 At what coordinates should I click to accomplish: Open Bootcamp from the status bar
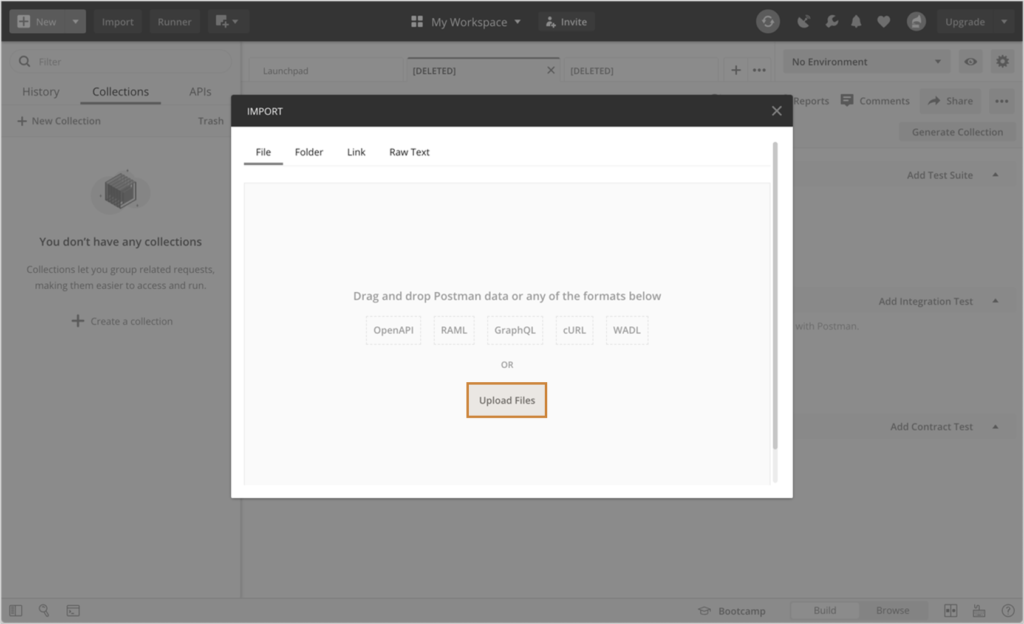point(732,611)
